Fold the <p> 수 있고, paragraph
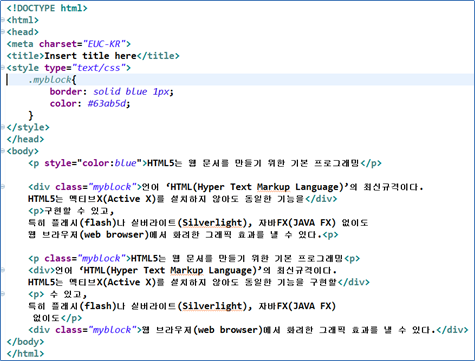This screenshot has width=475, height=361. point(3,294)
